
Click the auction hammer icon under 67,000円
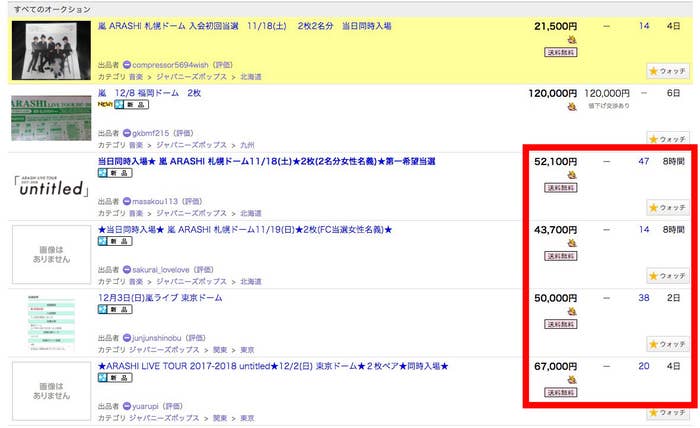pos(571,379)
